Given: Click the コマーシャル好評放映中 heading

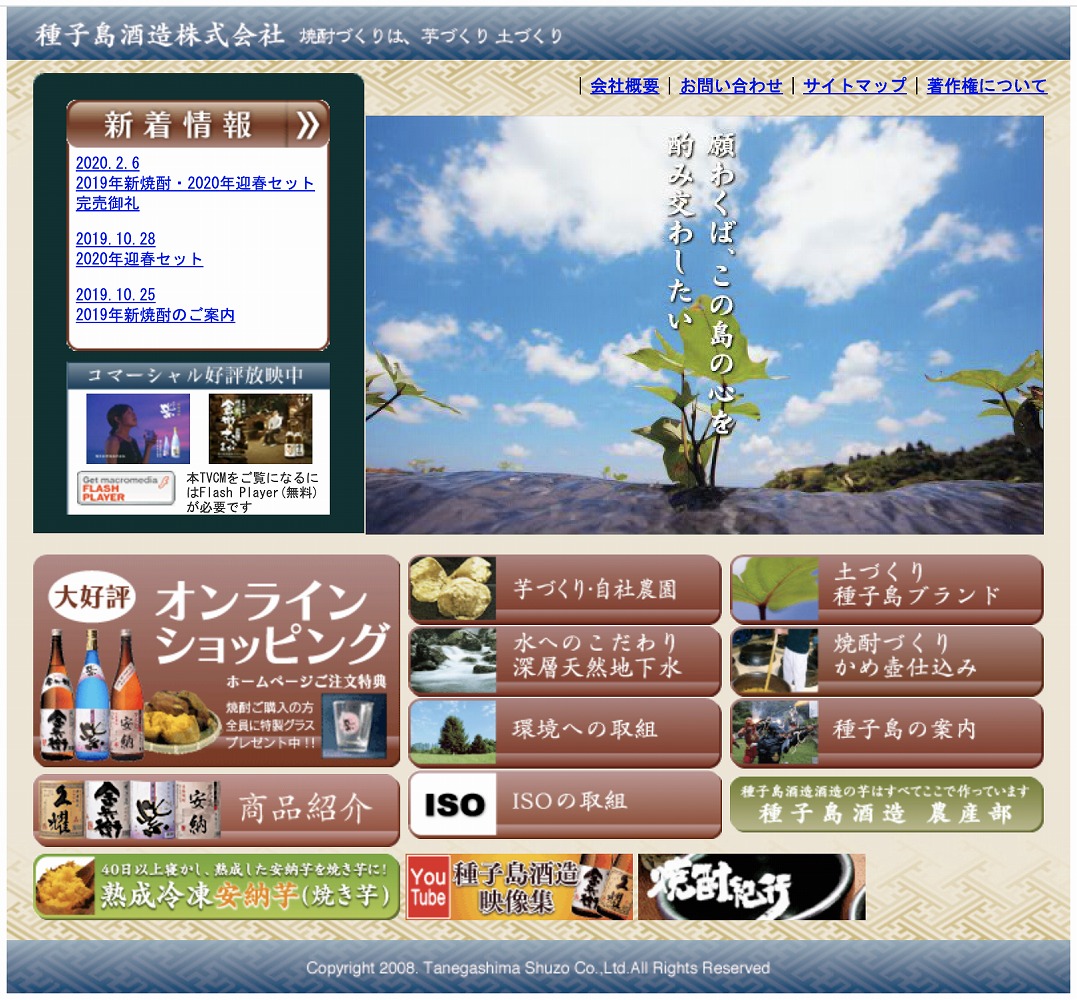Looking at the screenshot, I should coord(198,375).
